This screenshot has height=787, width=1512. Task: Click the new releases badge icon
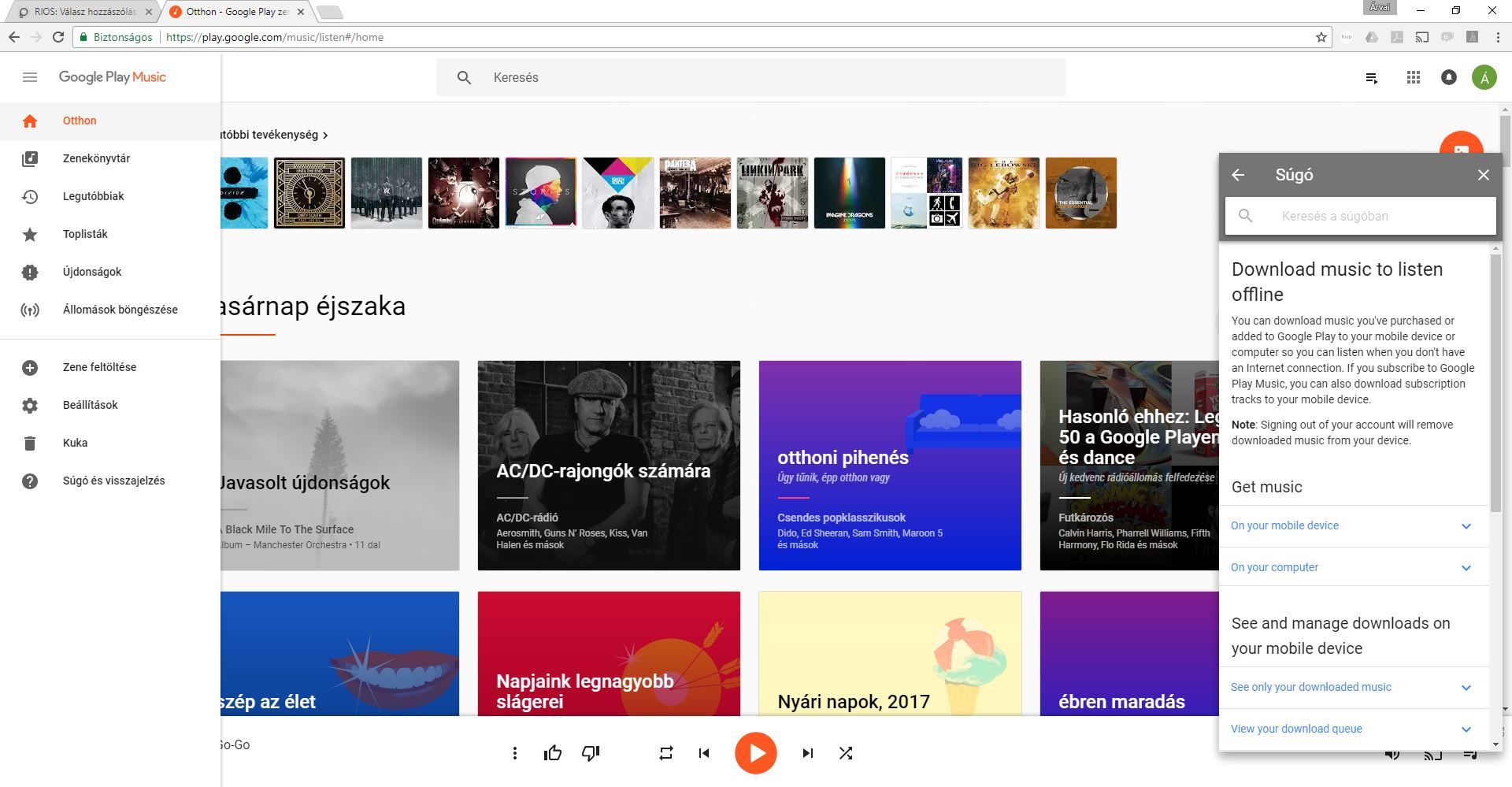pyautogui.click(x=30, y=272)
